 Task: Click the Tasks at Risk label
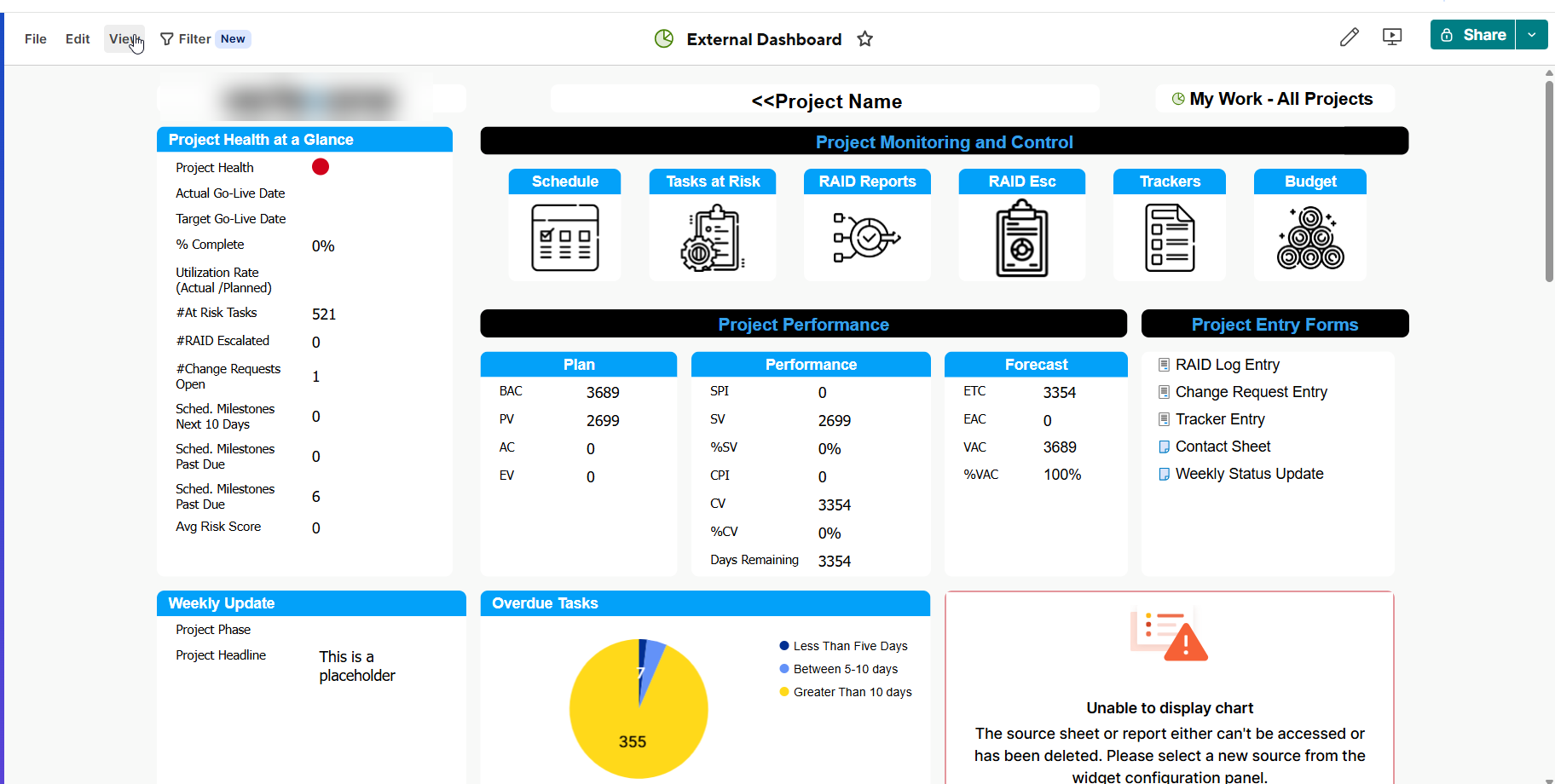713,182
